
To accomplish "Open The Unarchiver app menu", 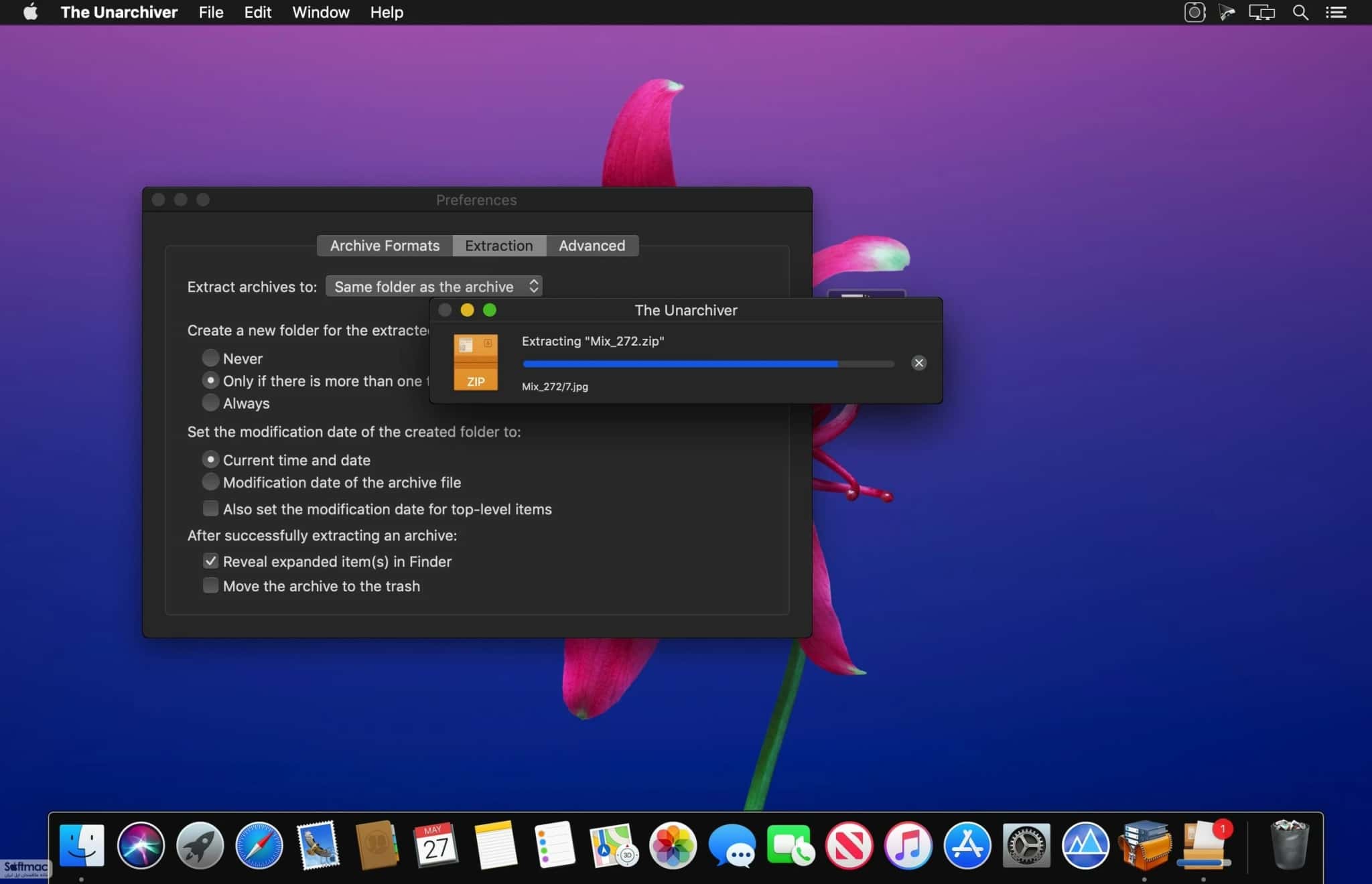I will point(119,12).
